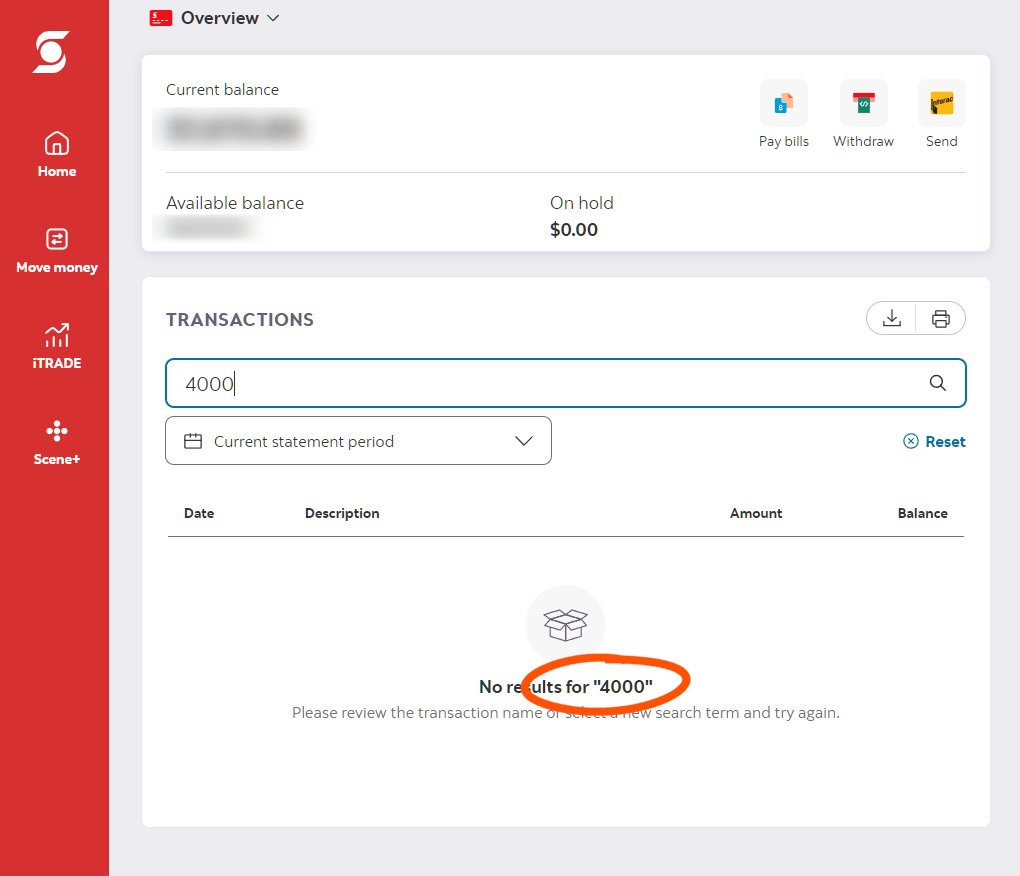This screenshot has width=1020, height=876.
Task: Click the red card icon beside Overview
Action: tap(161, 18)
